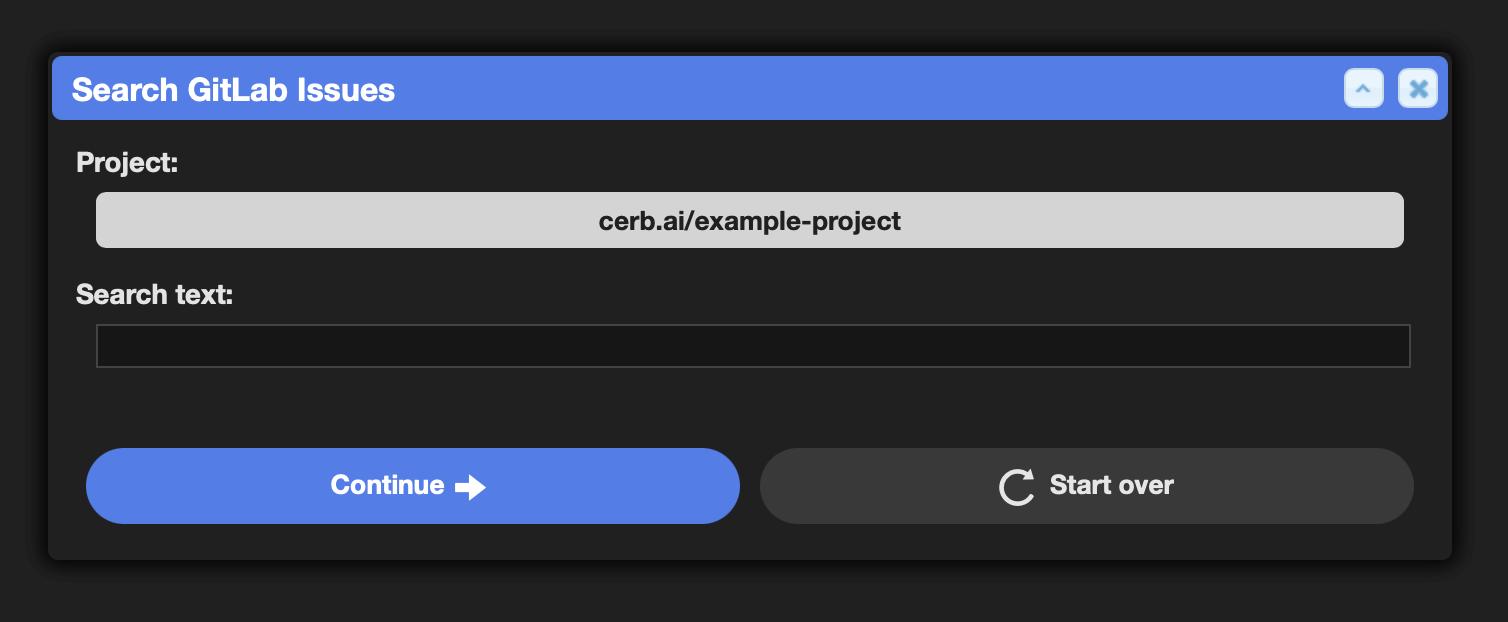Click the Search text: field label
1508x622 pixels.
coord(154,294)
